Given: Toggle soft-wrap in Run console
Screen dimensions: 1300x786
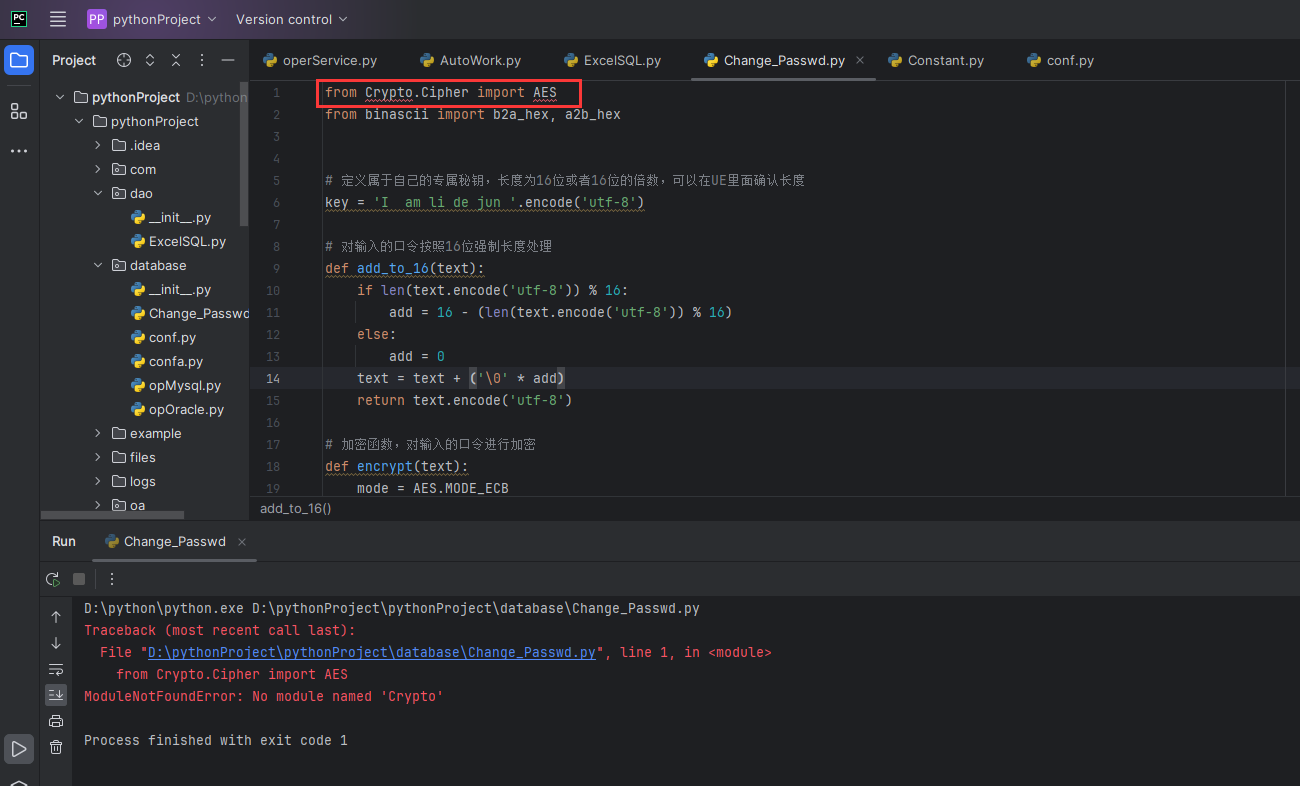Looking at the screenshot, I should point(56,669).
